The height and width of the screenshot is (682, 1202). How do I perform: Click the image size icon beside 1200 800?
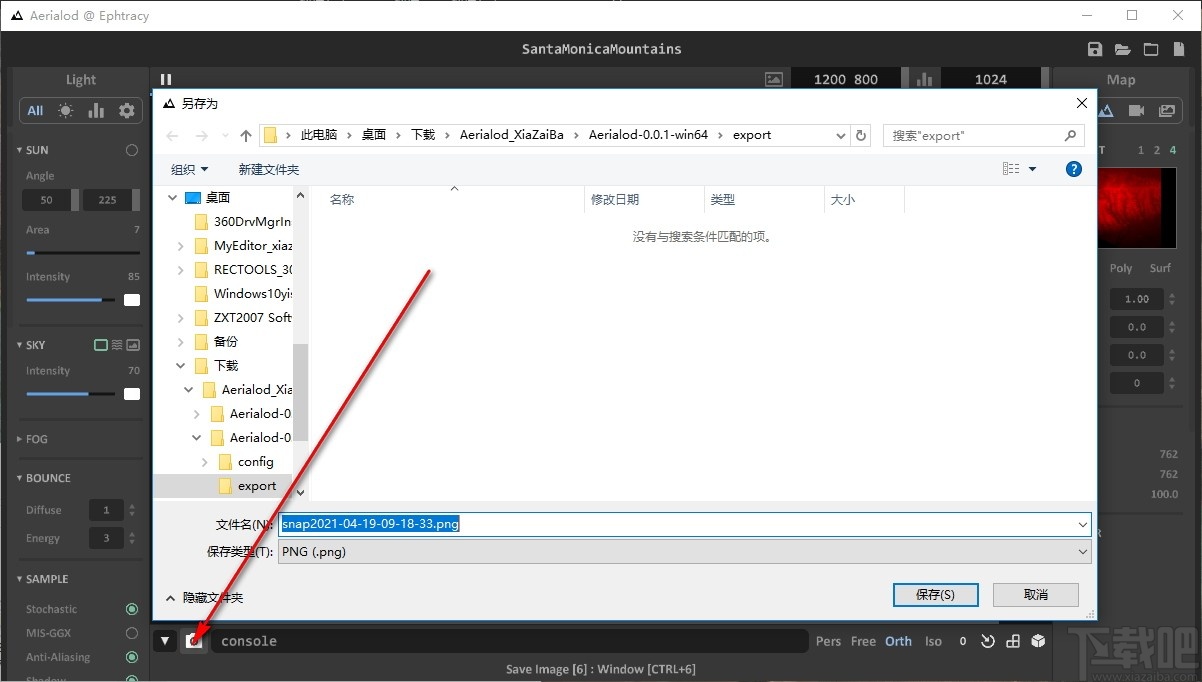tap(773, 80)
